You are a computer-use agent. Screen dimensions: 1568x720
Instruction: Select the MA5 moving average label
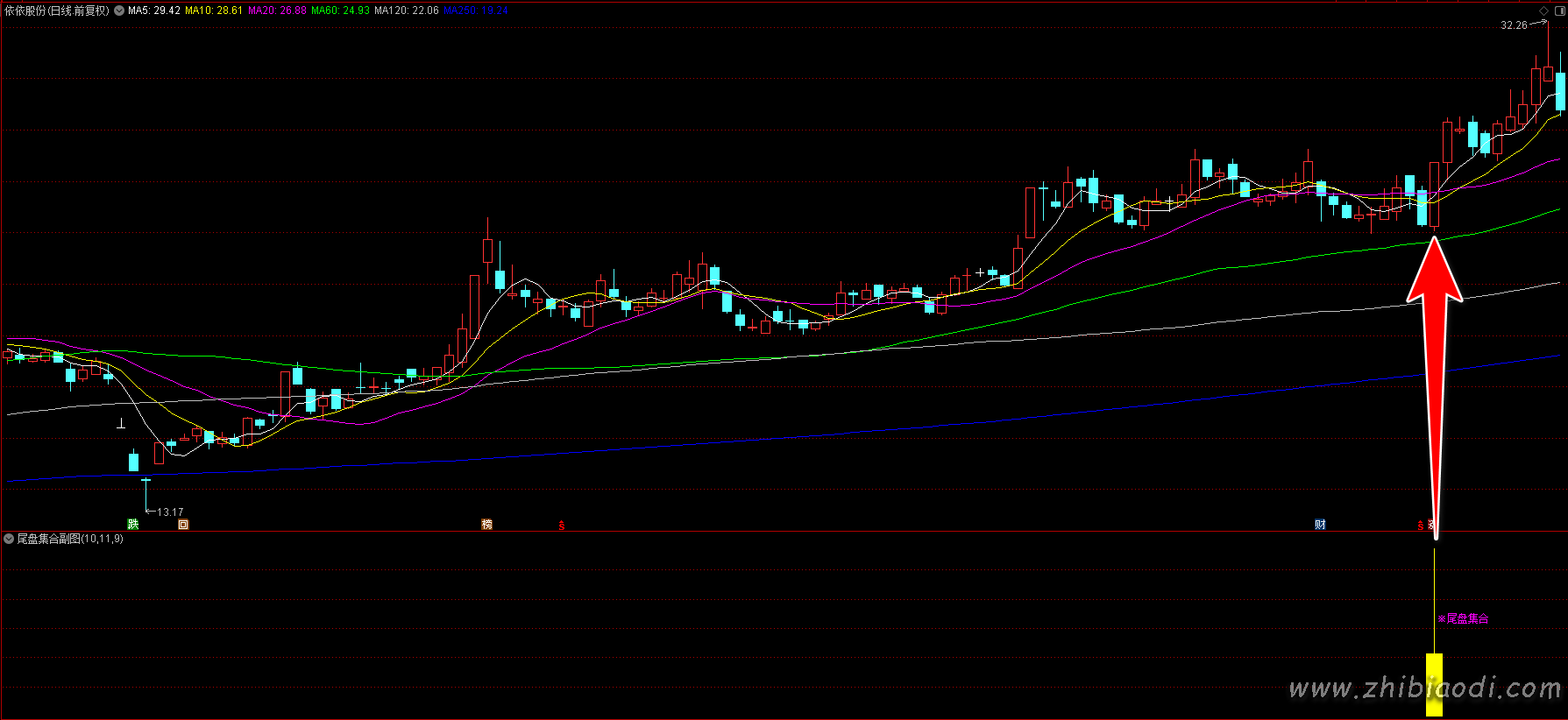[x=154, y=11]
